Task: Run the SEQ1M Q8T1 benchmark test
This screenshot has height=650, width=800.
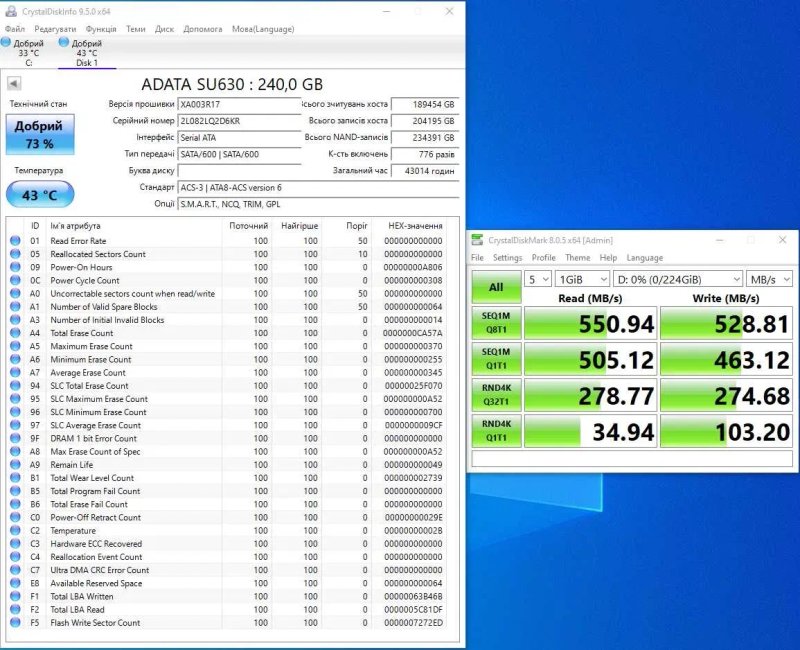Action: pos(496,322)
